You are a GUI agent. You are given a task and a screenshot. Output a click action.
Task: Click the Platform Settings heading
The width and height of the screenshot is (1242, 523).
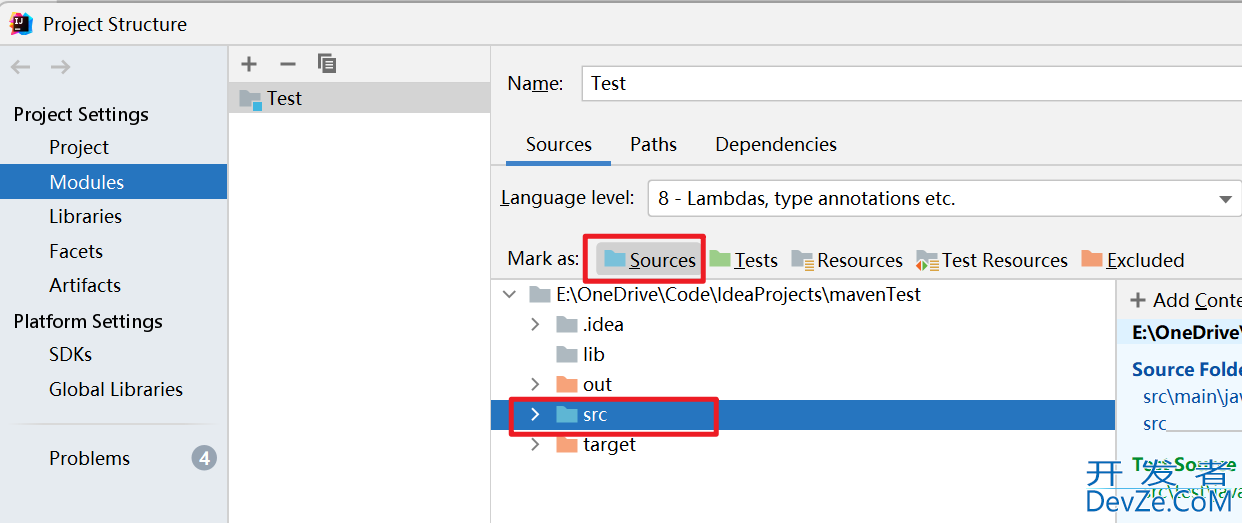coord(88,321)
